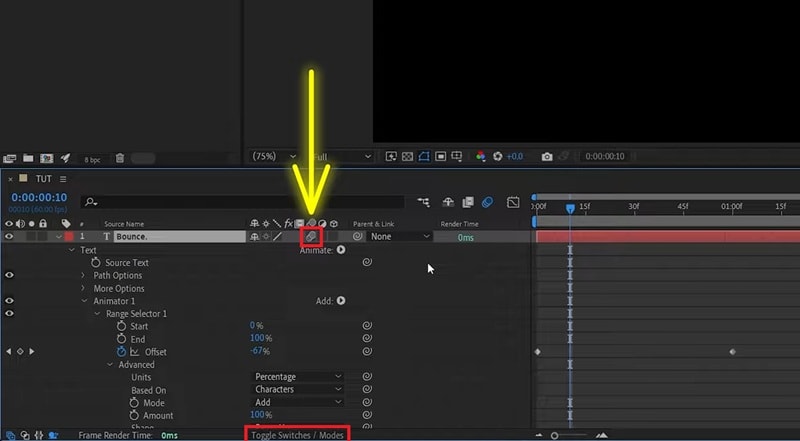Toggle shy switch on Bounce layer
The width and height of the screenshot is (800, 441).
254,237
